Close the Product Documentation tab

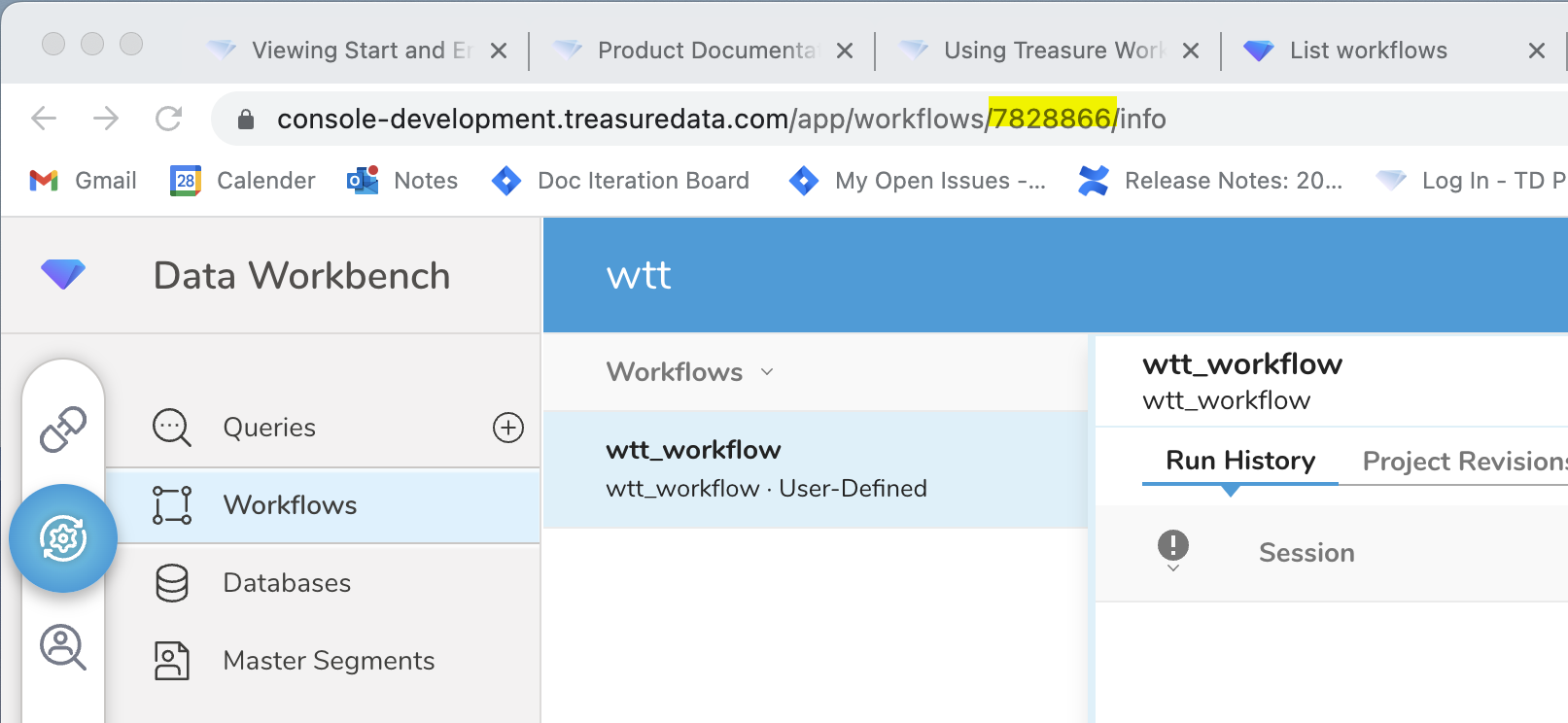click(845, 51)
